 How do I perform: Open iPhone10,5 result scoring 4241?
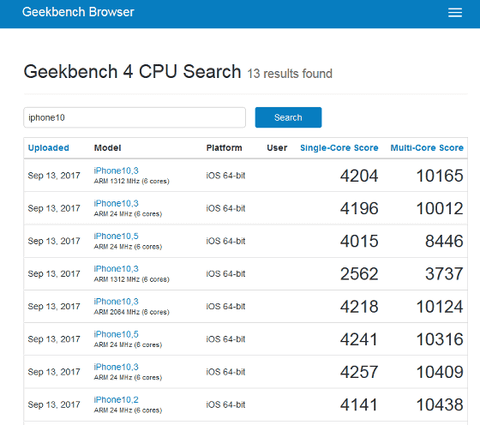click(x=116, y=334)
